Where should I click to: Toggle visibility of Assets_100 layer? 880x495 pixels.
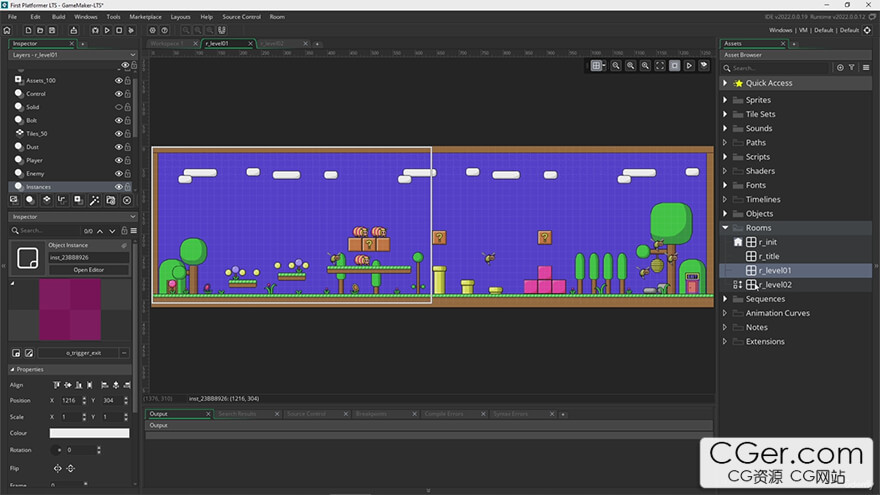118,80
